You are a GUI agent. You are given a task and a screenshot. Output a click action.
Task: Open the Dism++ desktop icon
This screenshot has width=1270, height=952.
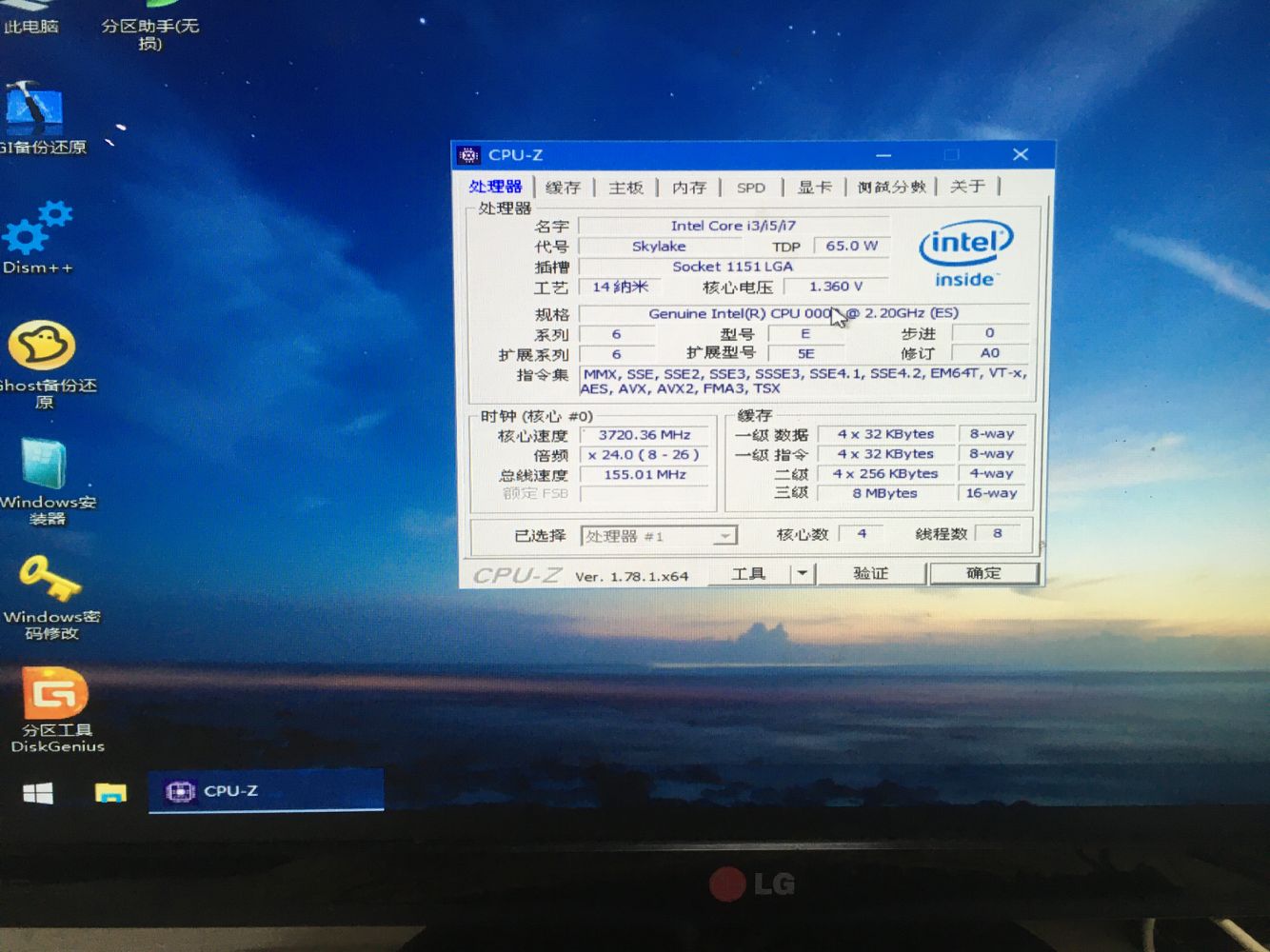[38, 238]
